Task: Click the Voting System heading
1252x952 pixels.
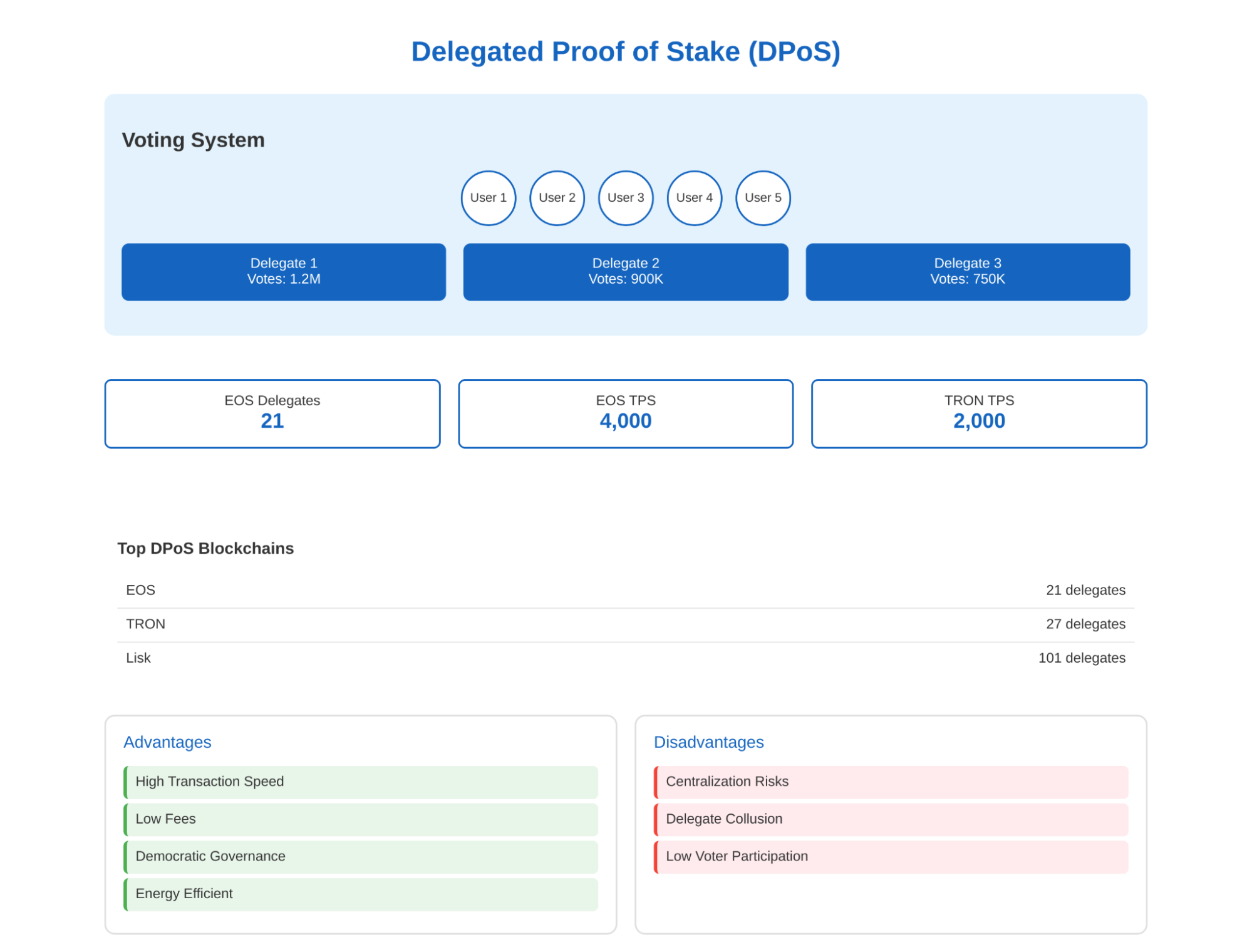Action: (x=193, y=140)
